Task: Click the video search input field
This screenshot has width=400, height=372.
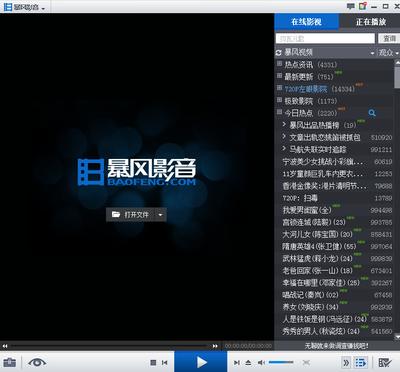Action: click(325, 38)
